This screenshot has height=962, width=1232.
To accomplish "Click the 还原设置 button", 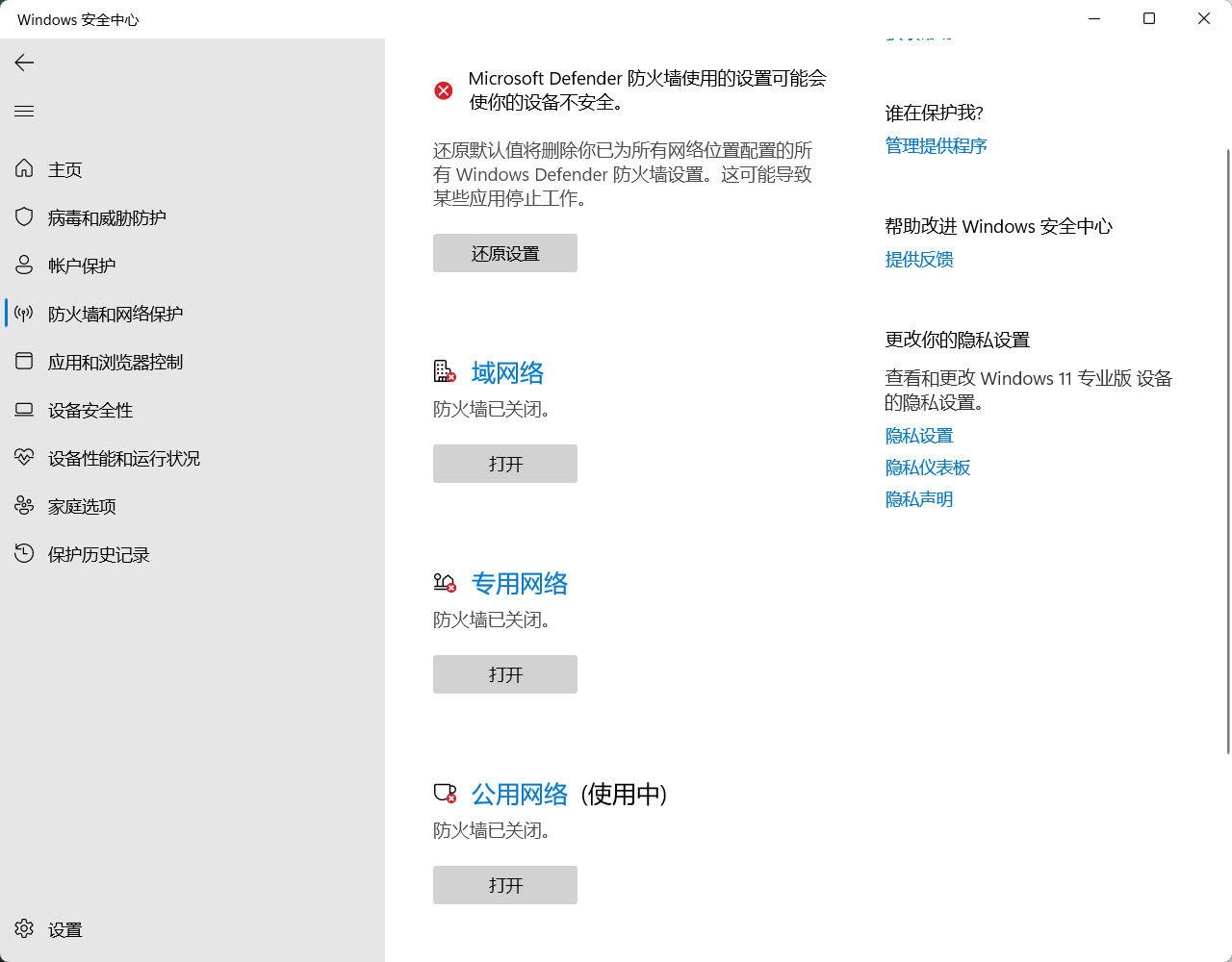I will (x=505, y=253).
